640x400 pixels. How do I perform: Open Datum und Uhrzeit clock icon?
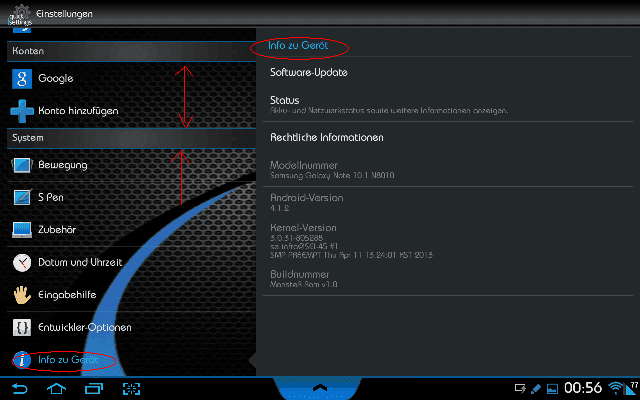tap(22, 262)
